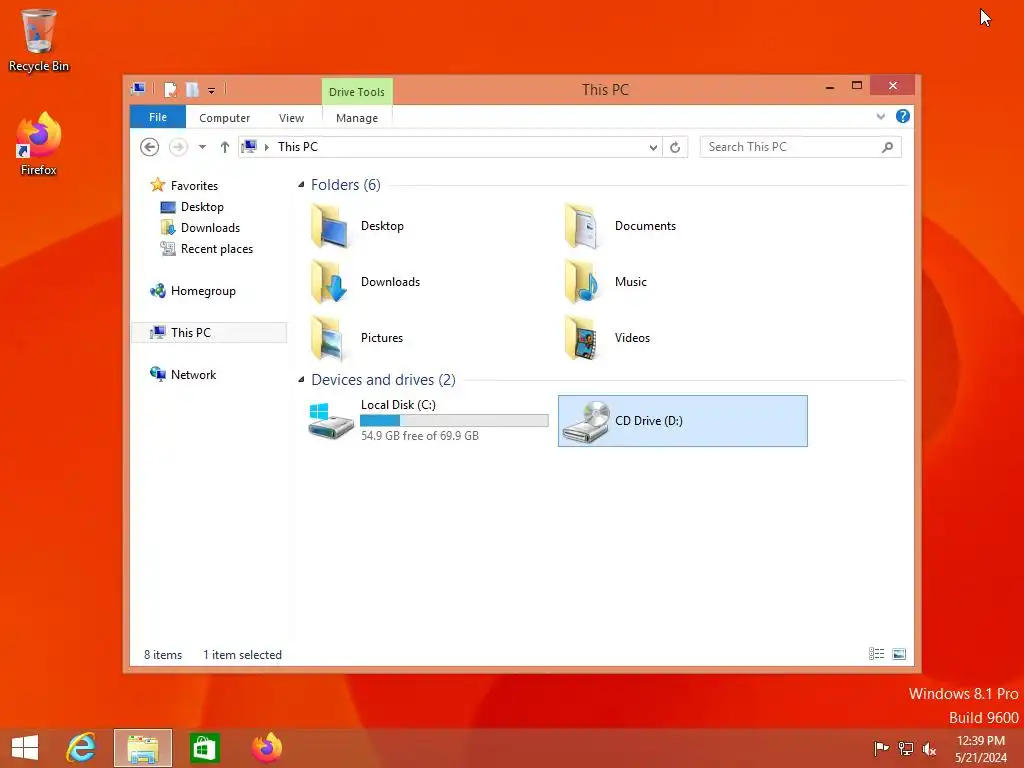Launch Firefox from the taskbar
1024x768 pixels.
(x=267, y=748)
